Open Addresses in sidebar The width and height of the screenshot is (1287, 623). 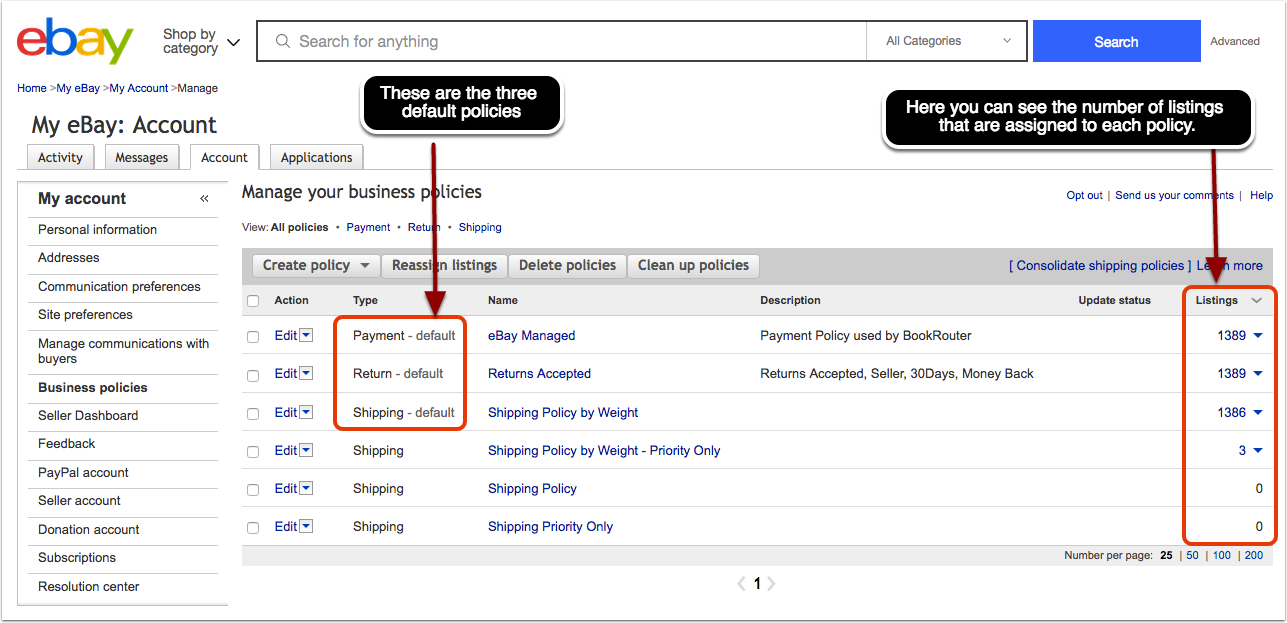[x=68, y=257]
